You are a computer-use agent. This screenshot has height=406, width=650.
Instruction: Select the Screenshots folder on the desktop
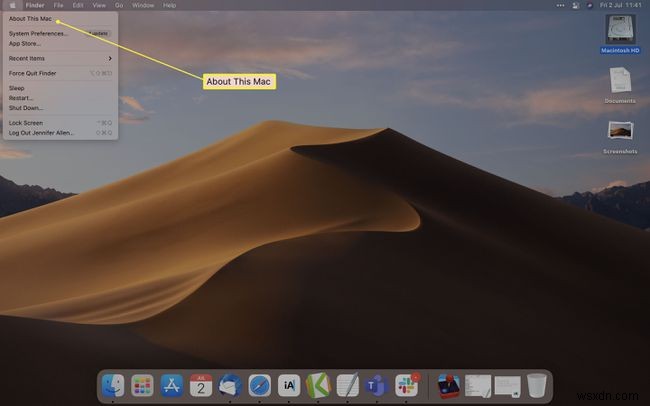[620, 132]
